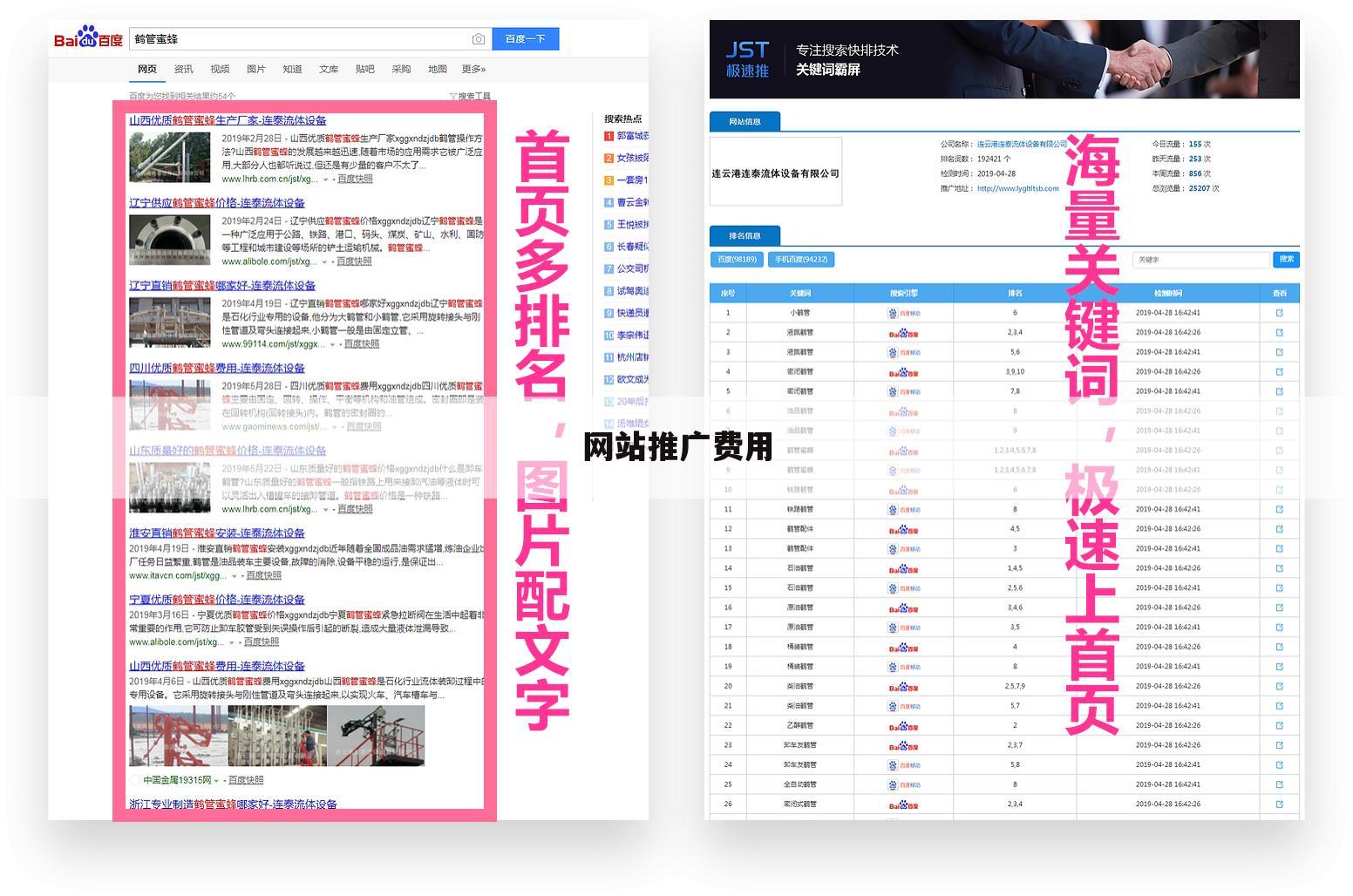Switch to the 知道 tab

(x=292, y=69)
